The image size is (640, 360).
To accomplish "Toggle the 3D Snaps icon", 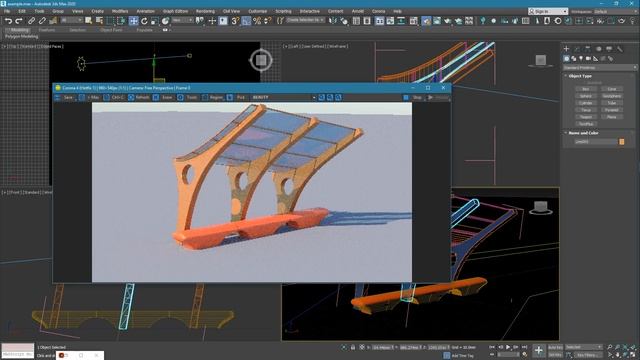I will (x=235, y=21).
